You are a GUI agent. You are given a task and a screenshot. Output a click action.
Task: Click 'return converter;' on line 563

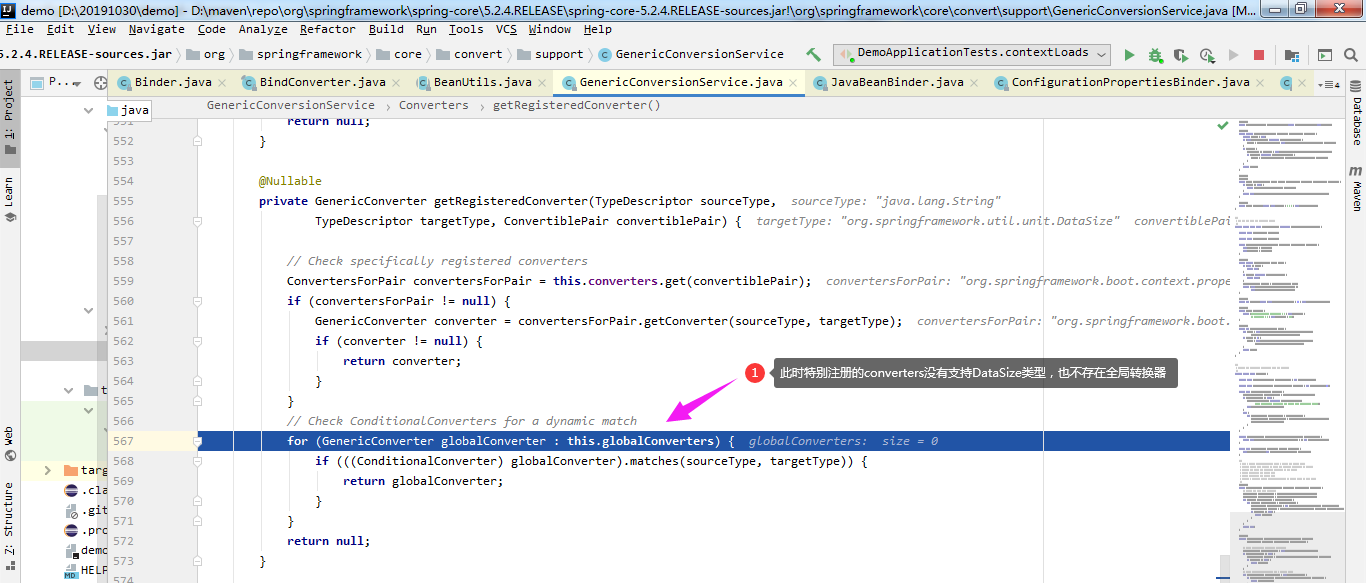click(x=402, y=361)
